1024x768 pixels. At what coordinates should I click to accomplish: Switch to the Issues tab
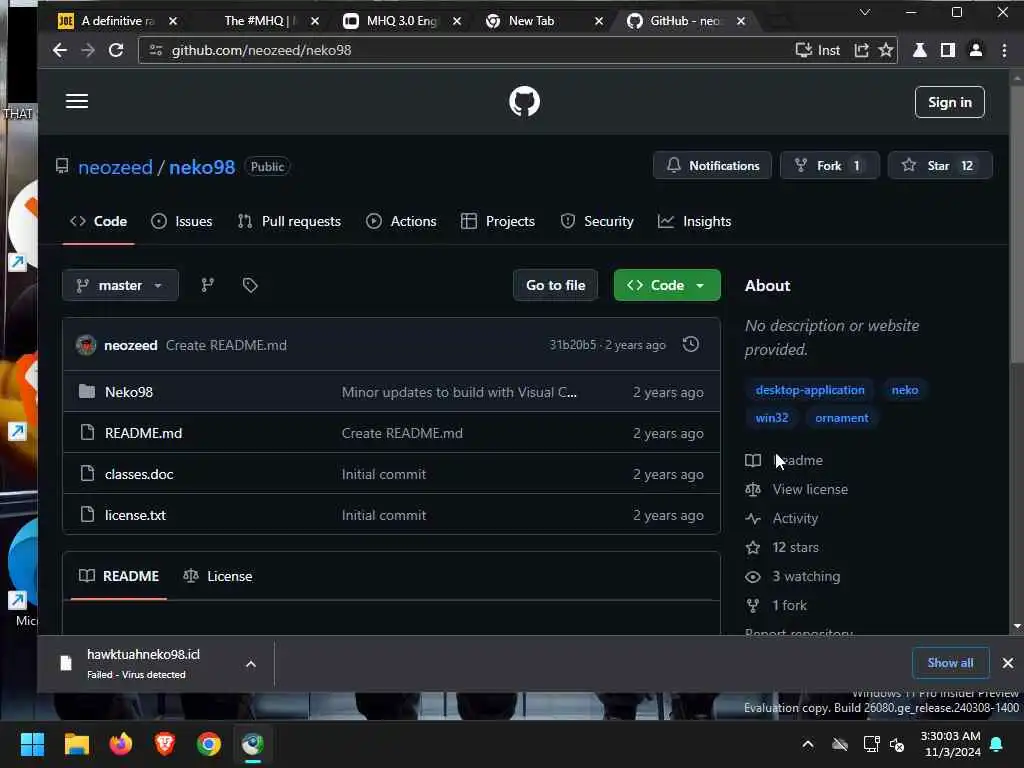pyautogui.click(x=182, y=221)
